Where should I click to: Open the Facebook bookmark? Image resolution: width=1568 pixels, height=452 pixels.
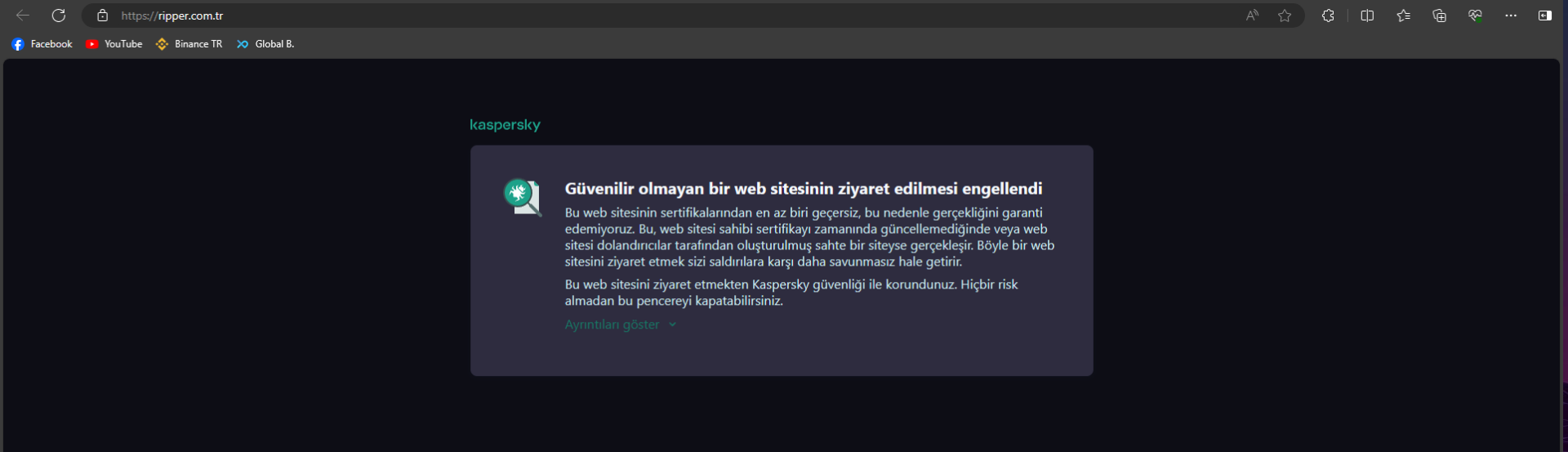42,44
